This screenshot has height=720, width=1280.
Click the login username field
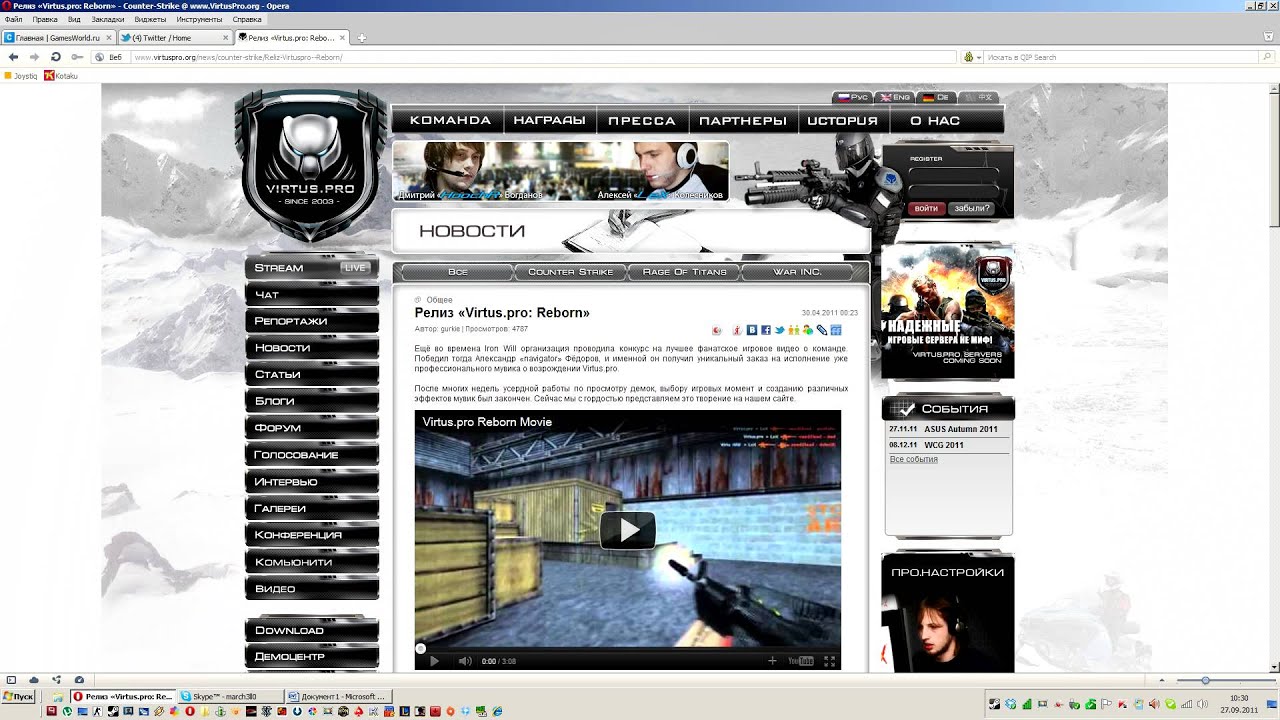(953, 173)
